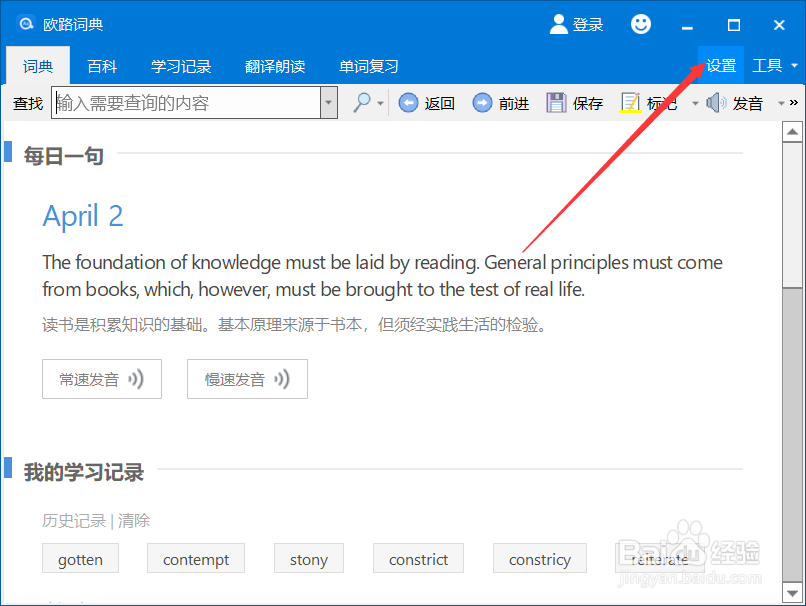Click the 每日一句 section heading

point(64,156)
